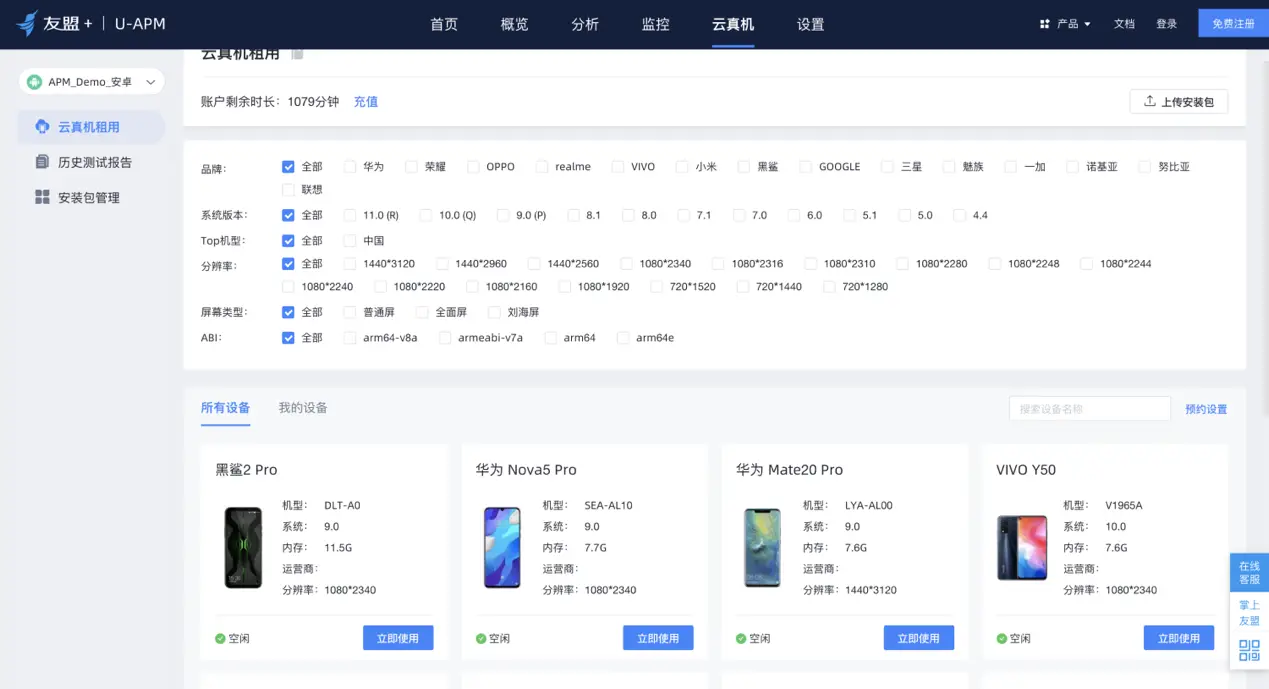Image resolution: width=1269 pixels, height=689 pixels.
Task: Uncheck the 全部 brand checkbox
Action: click(288, 167)
